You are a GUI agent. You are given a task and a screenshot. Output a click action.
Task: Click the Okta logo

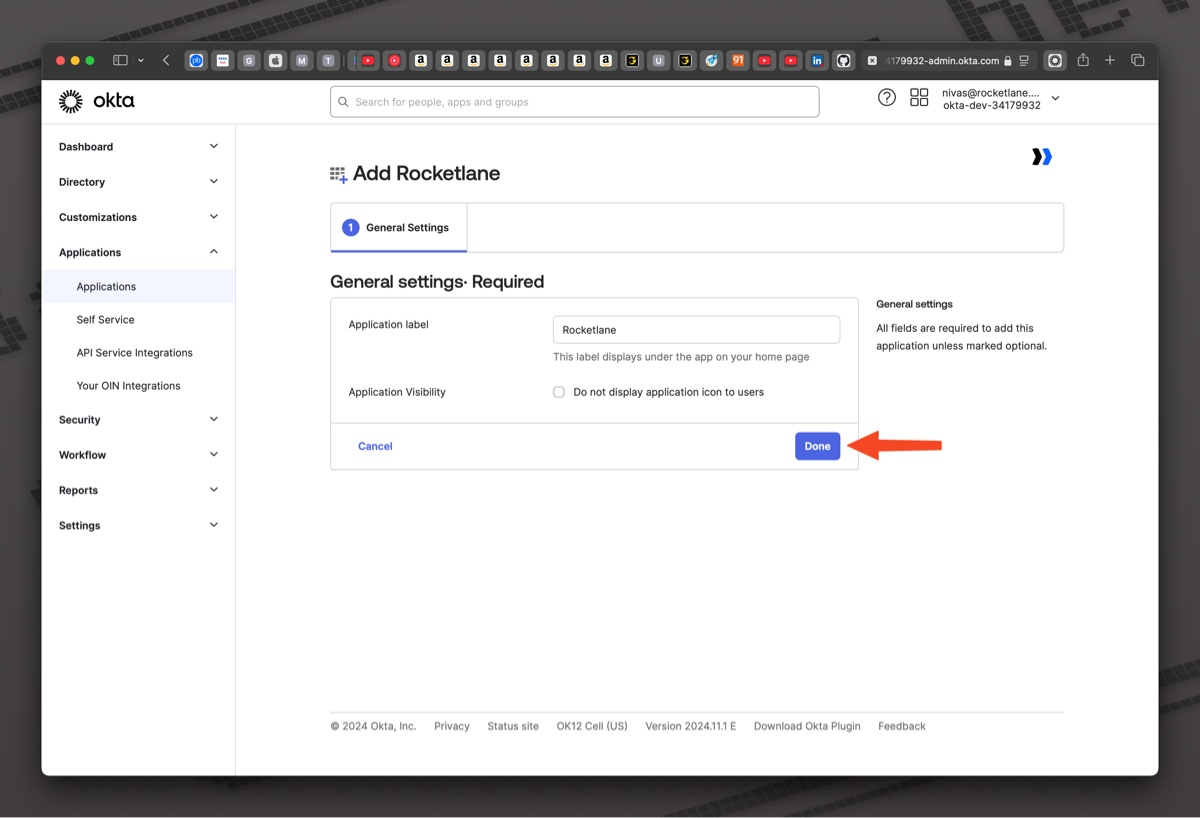tap(96, 101)
